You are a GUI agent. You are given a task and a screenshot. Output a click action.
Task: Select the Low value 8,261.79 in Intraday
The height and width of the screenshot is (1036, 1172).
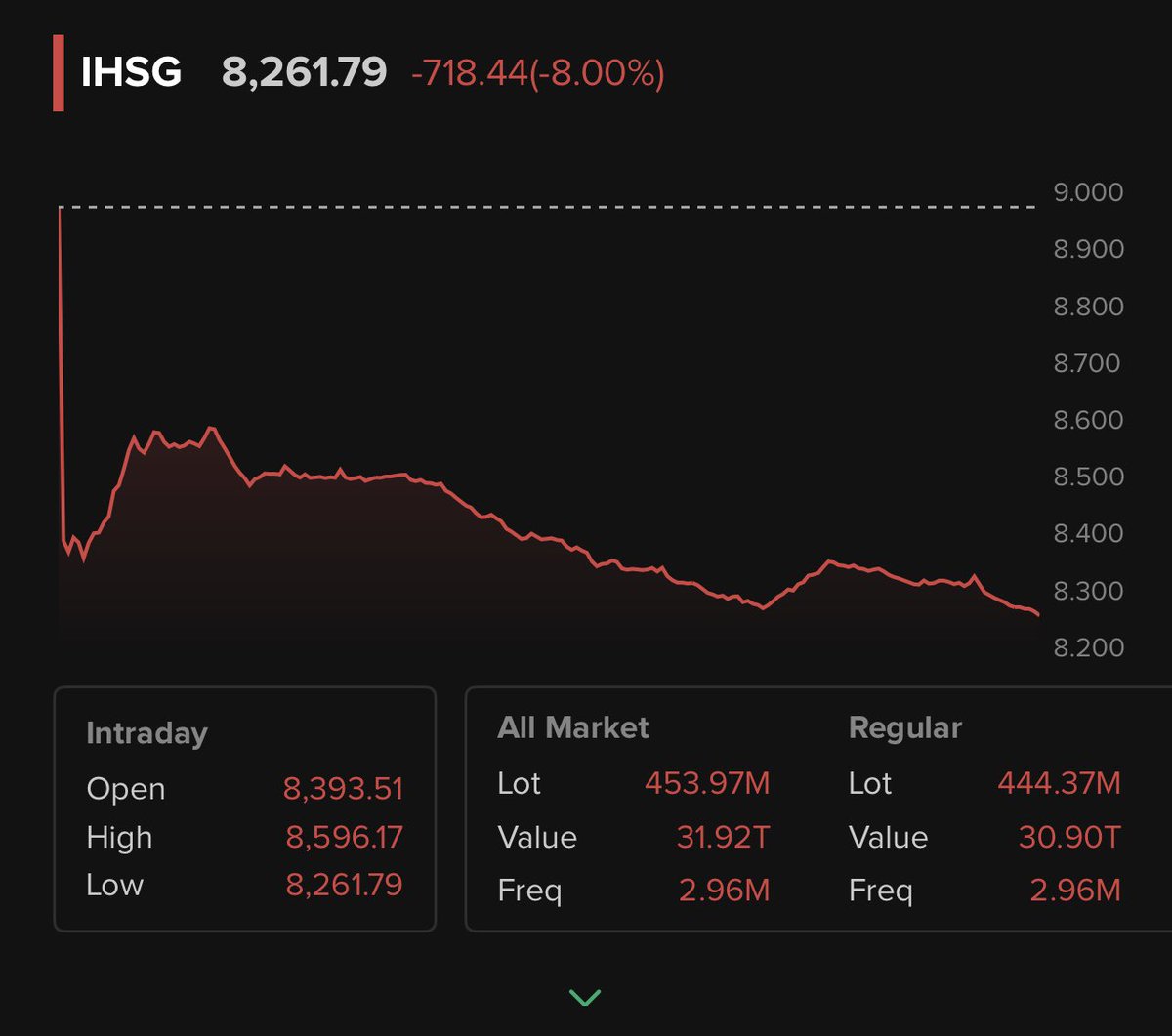point(344,885)
